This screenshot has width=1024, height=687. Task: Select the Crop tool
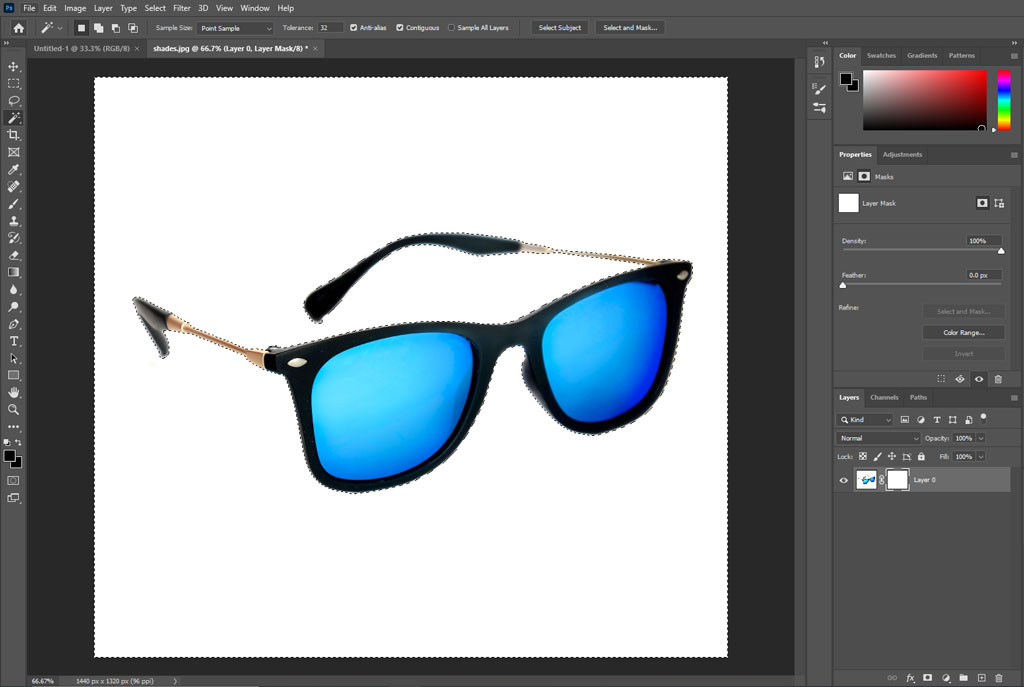(13, 135)
